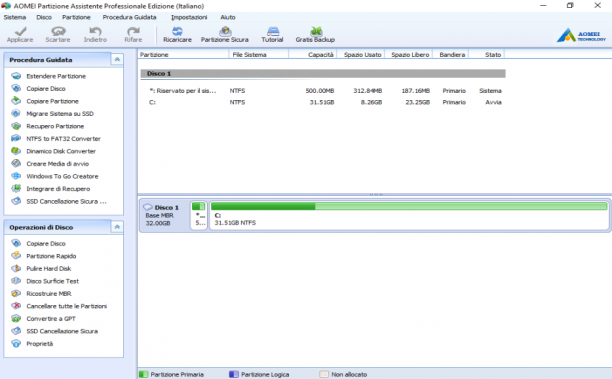Click the Creare Media di avvio icon

click(16, 163)
